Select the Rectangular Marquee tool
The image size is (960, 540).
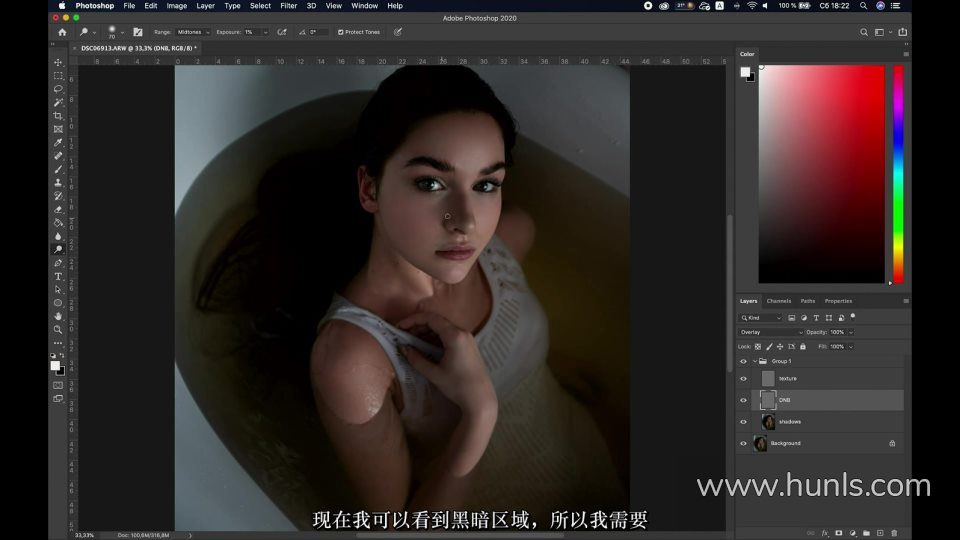58,76
